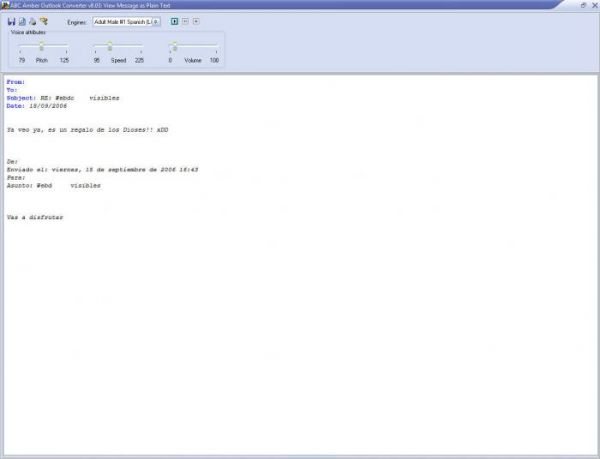600x459 pixels.
Task: Click the printer icon in toolbar
Action: coord(33,21)
